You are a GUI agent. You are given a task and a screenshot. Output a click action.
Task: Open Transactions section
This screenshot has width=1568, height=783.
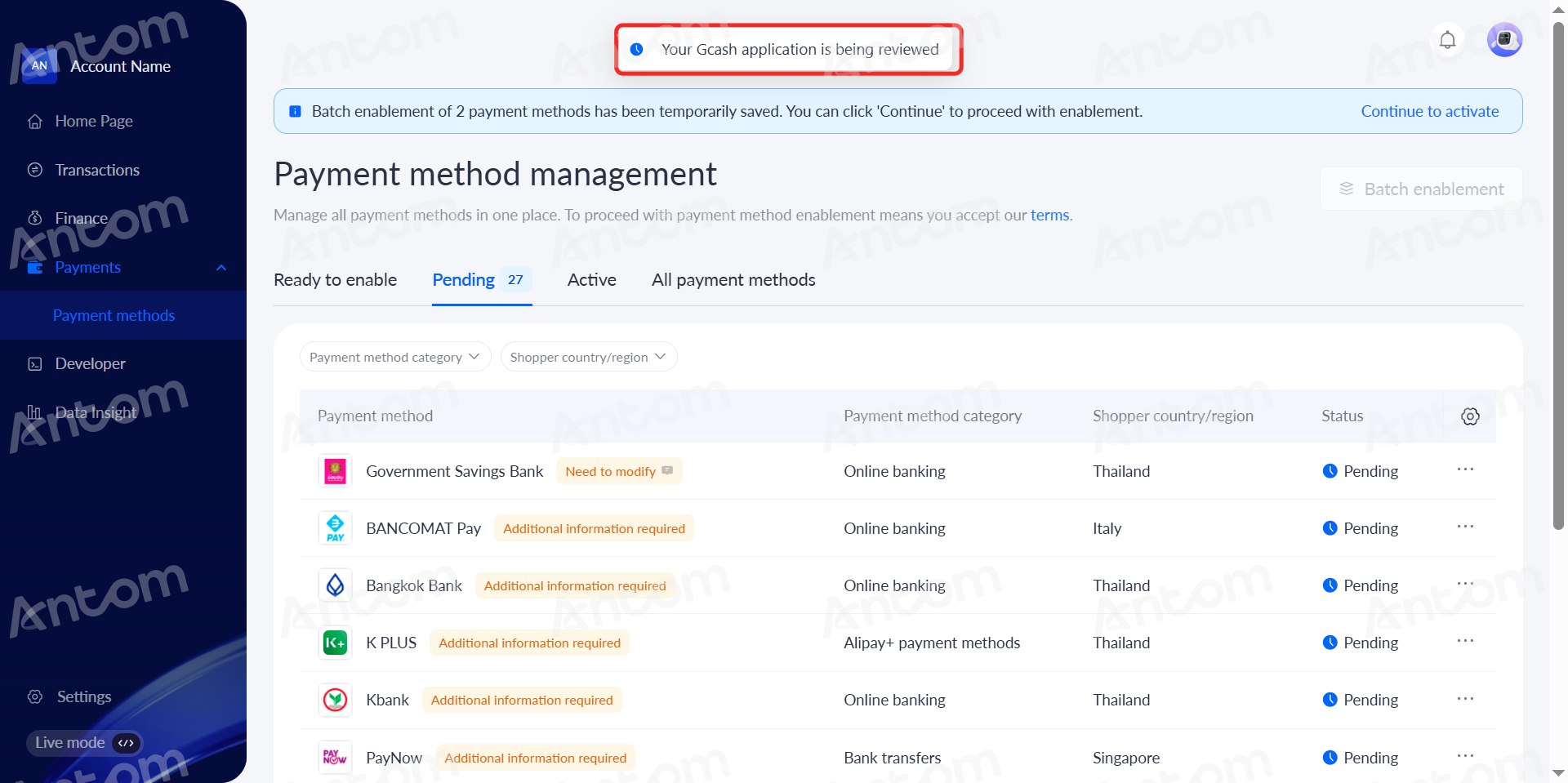[97, 170]
